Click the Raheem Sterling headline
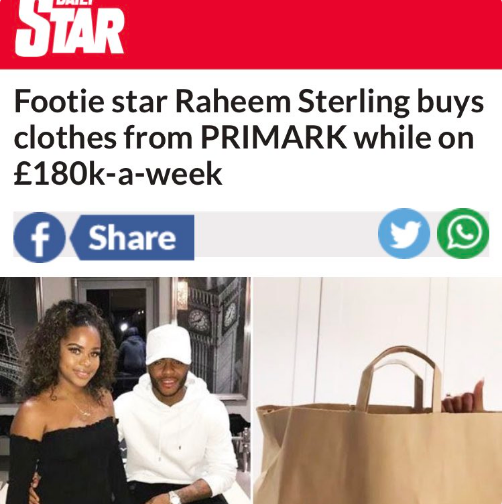The image size is (502, 504). tap(249, 137)
